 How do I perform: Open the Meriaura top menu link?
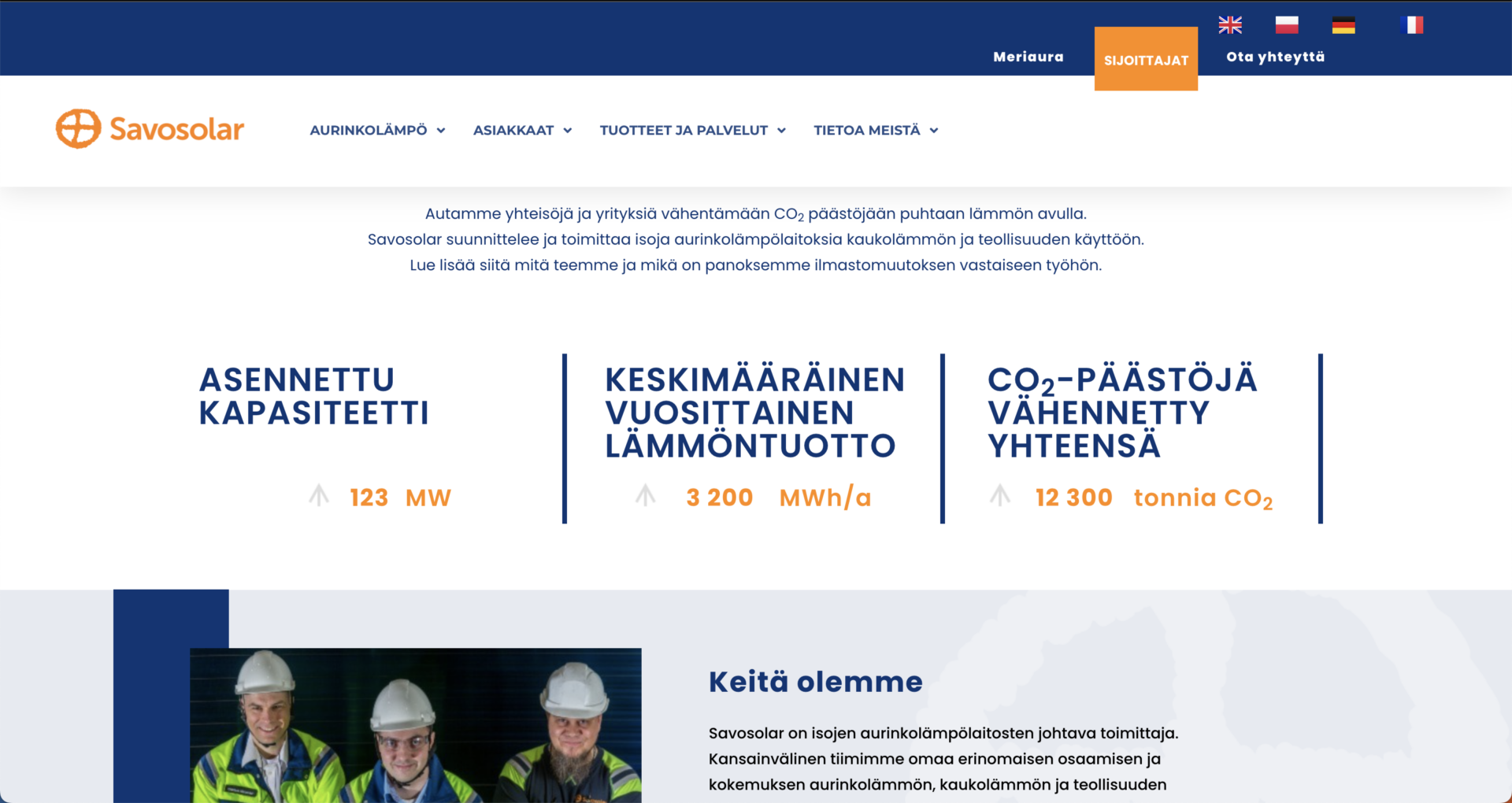[1028, 57]
